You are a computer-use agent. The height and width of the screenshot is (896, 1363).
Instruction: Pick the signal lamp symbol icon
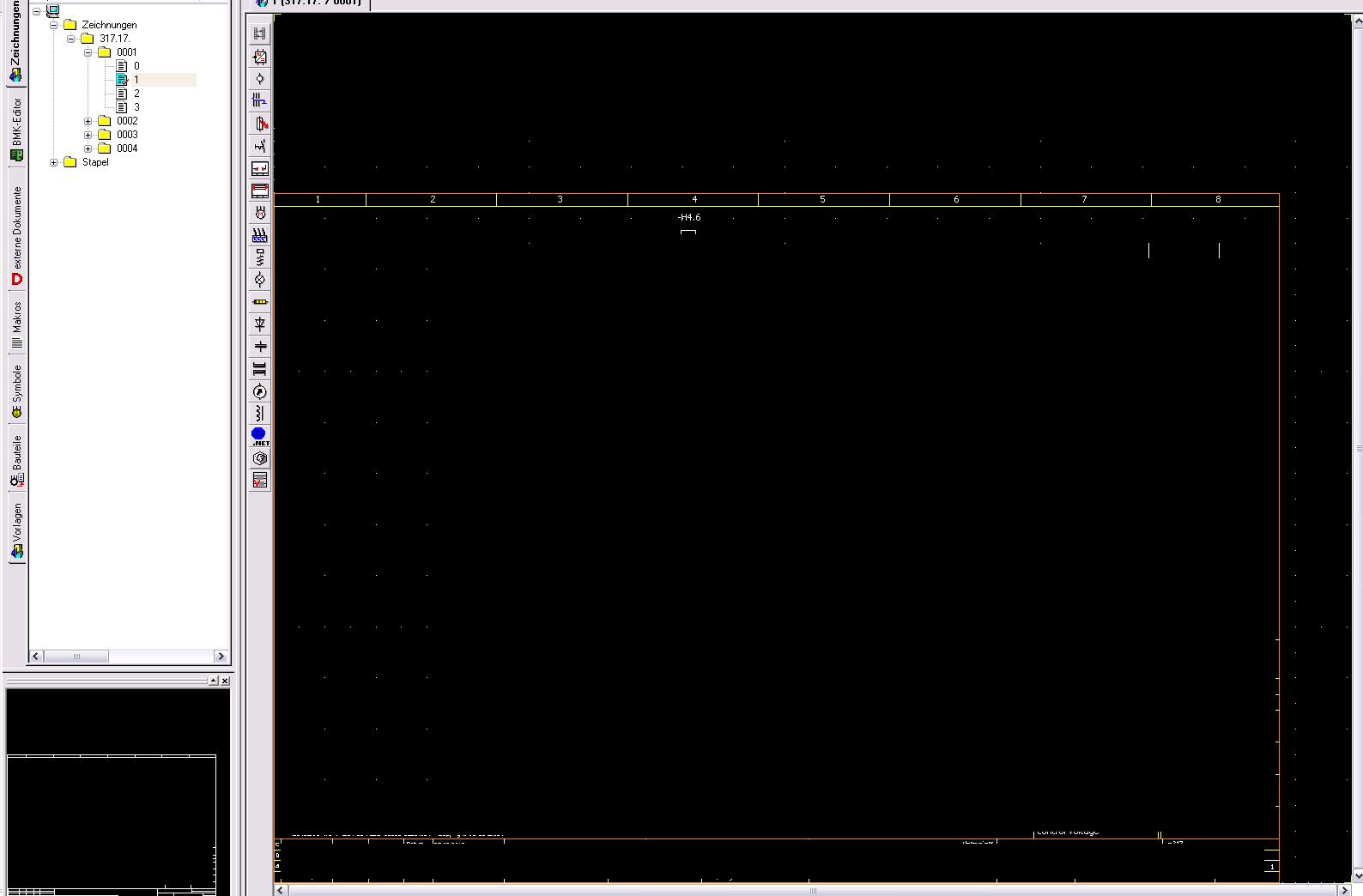tap(260, 280)
